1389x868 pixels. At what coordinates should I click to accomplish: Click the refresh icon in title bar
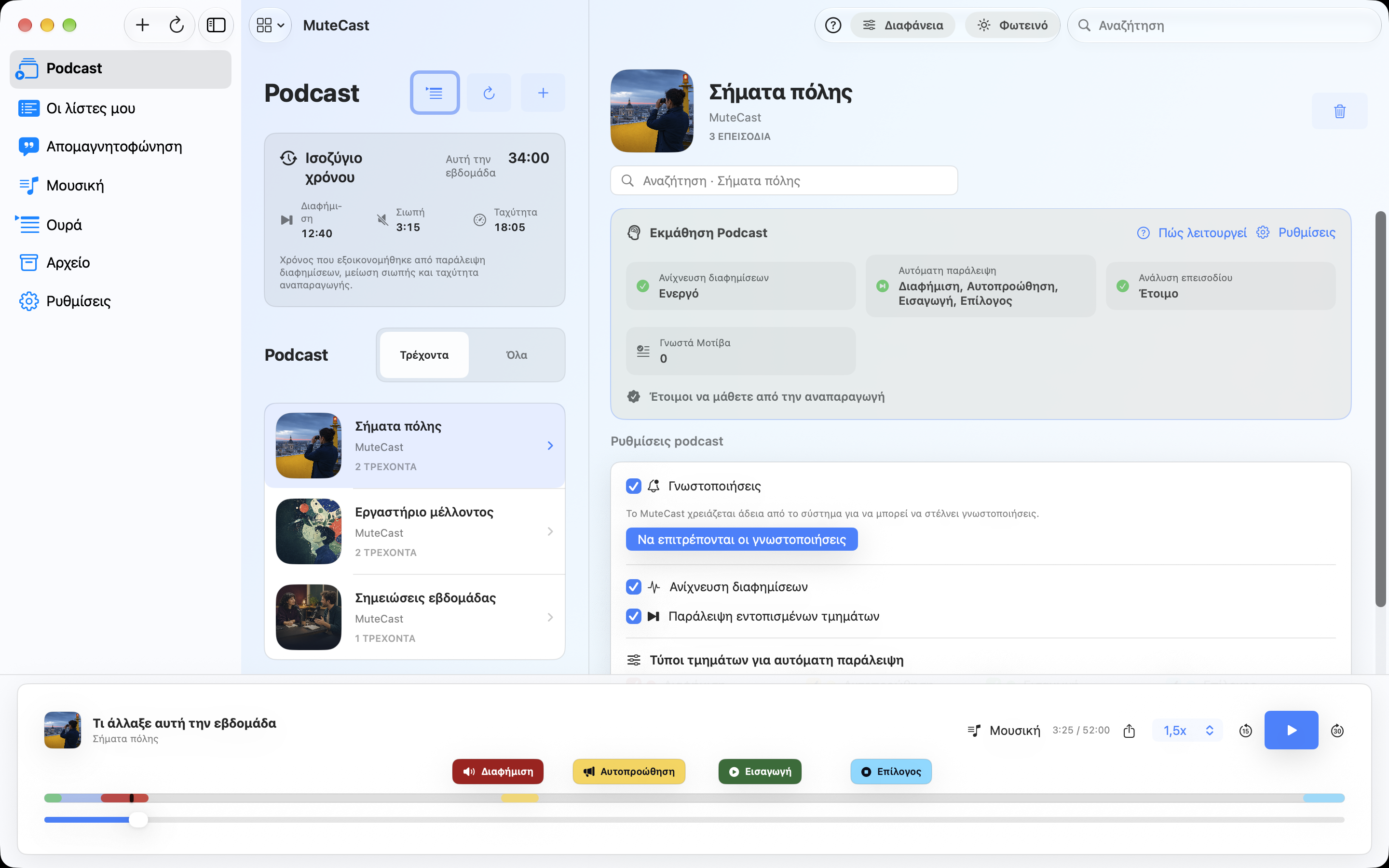(177, 25)
